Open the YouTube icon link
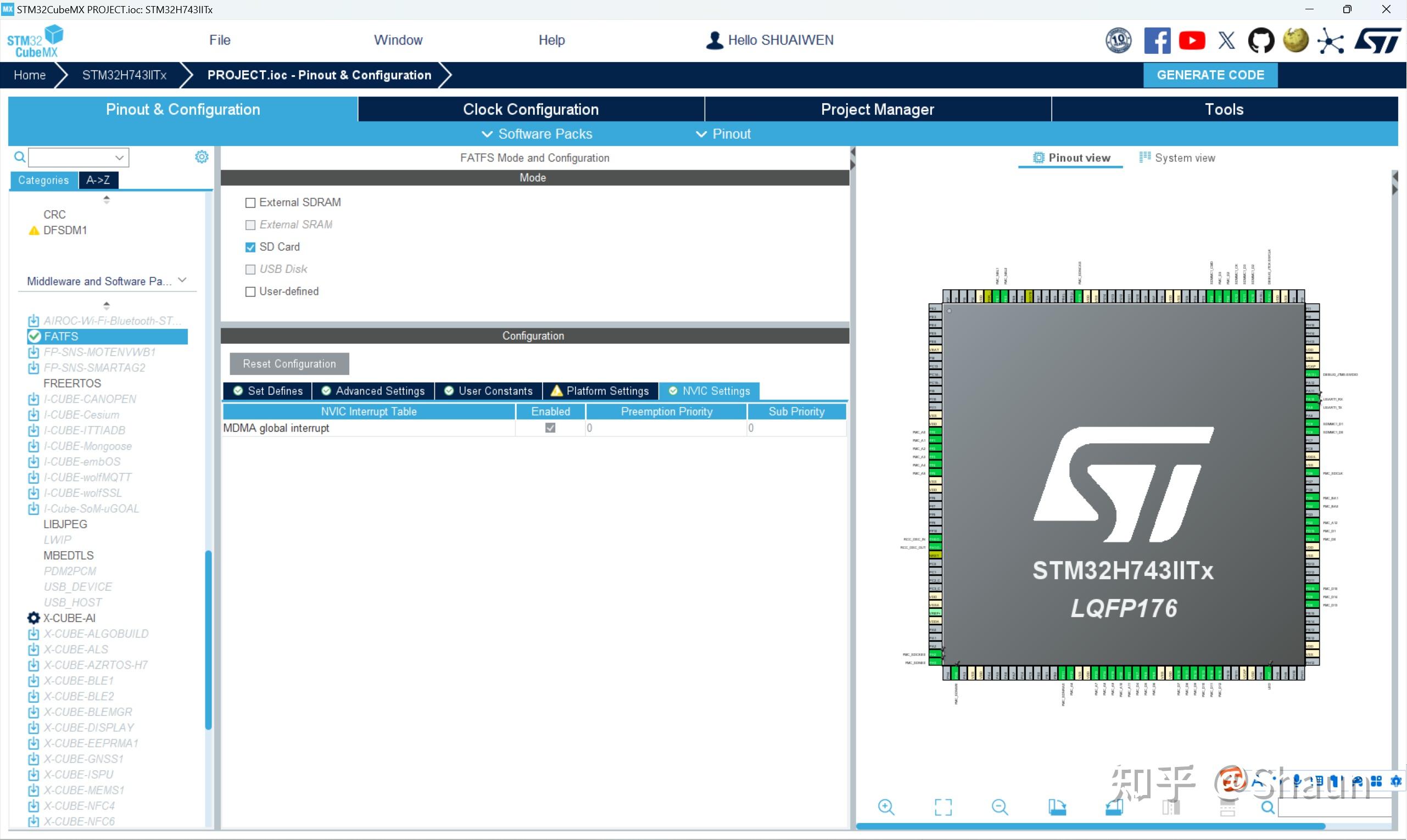Screen dimensions: 1407x840 pos(1192,41)
